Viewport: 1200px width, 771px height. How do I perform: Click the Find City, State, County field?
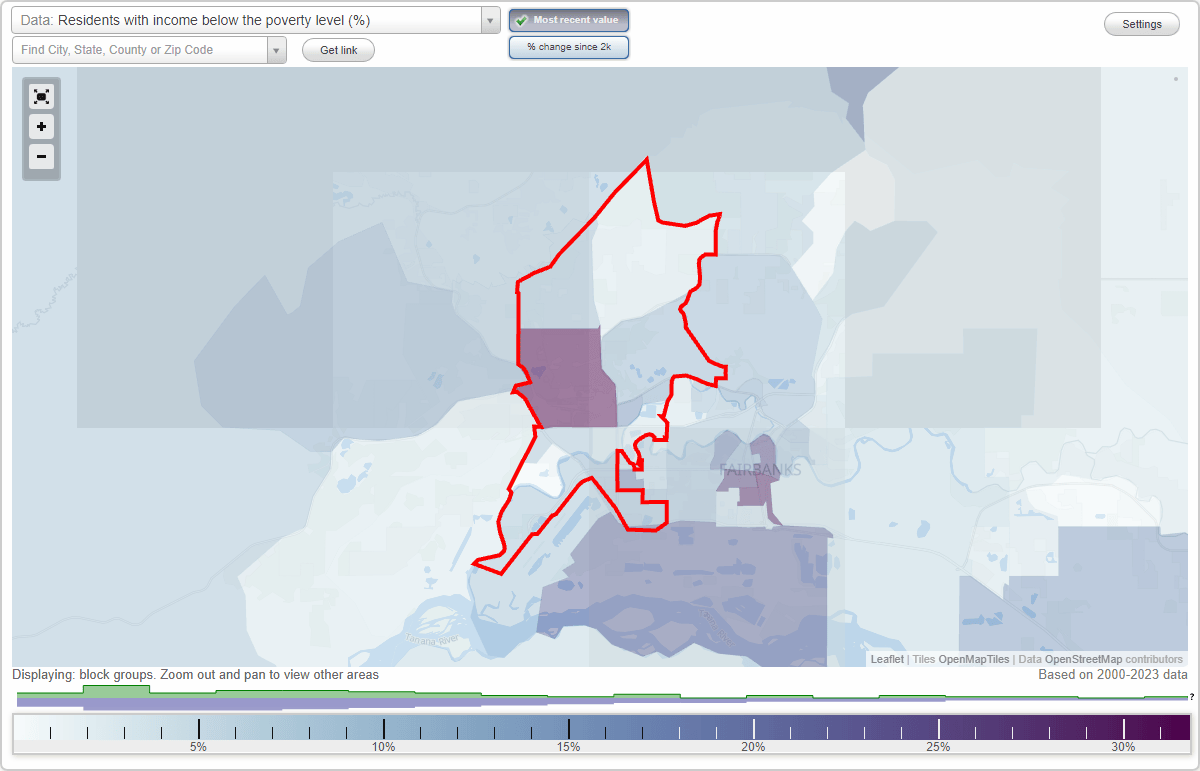(140, 50)
